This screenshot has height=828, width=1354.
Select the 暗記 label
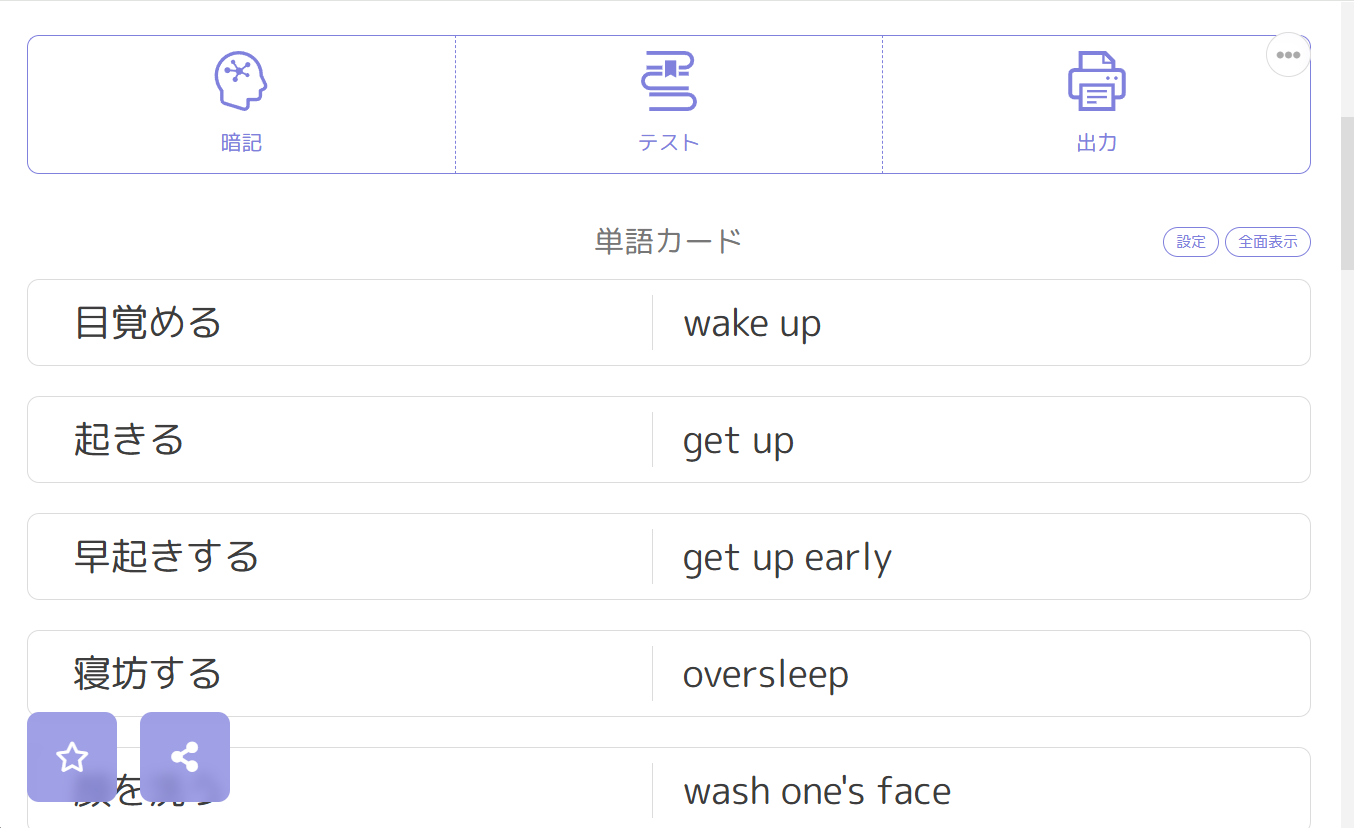click(241, 143)
